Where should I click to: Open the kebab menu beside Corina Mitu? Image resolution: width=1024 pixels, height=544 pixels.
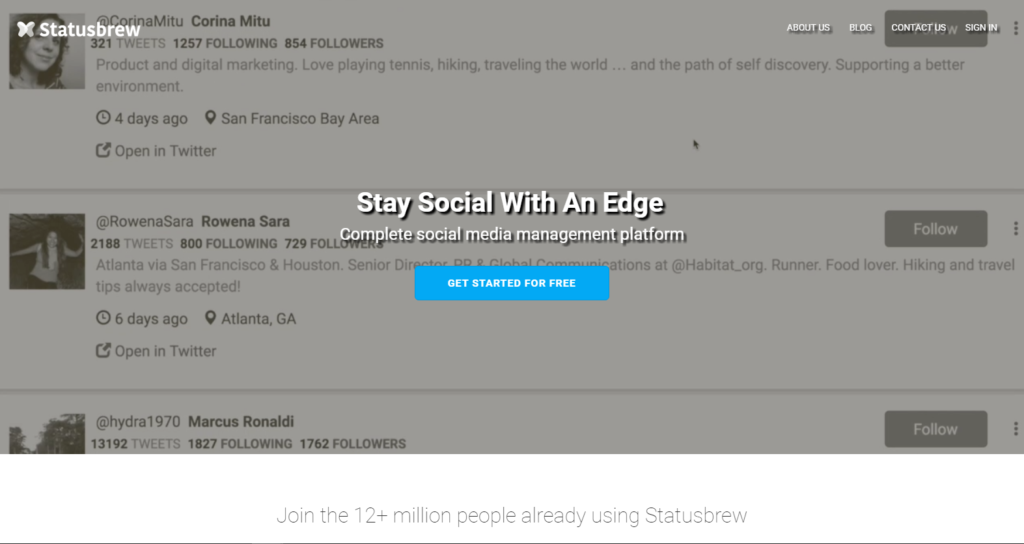point(1016,28)
